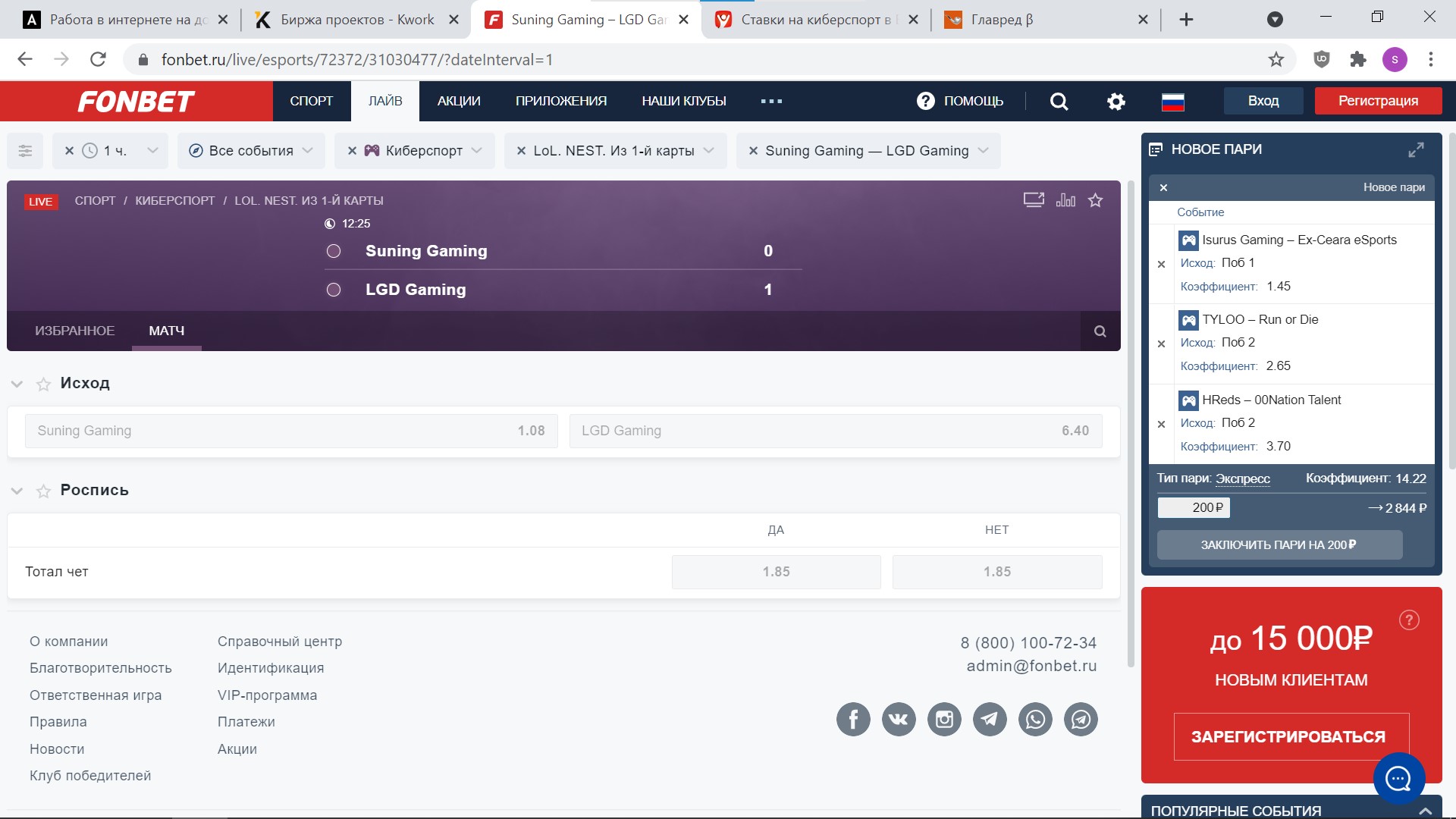
Task: Clear the 1 ч. time filter
Action: (69, 151)
